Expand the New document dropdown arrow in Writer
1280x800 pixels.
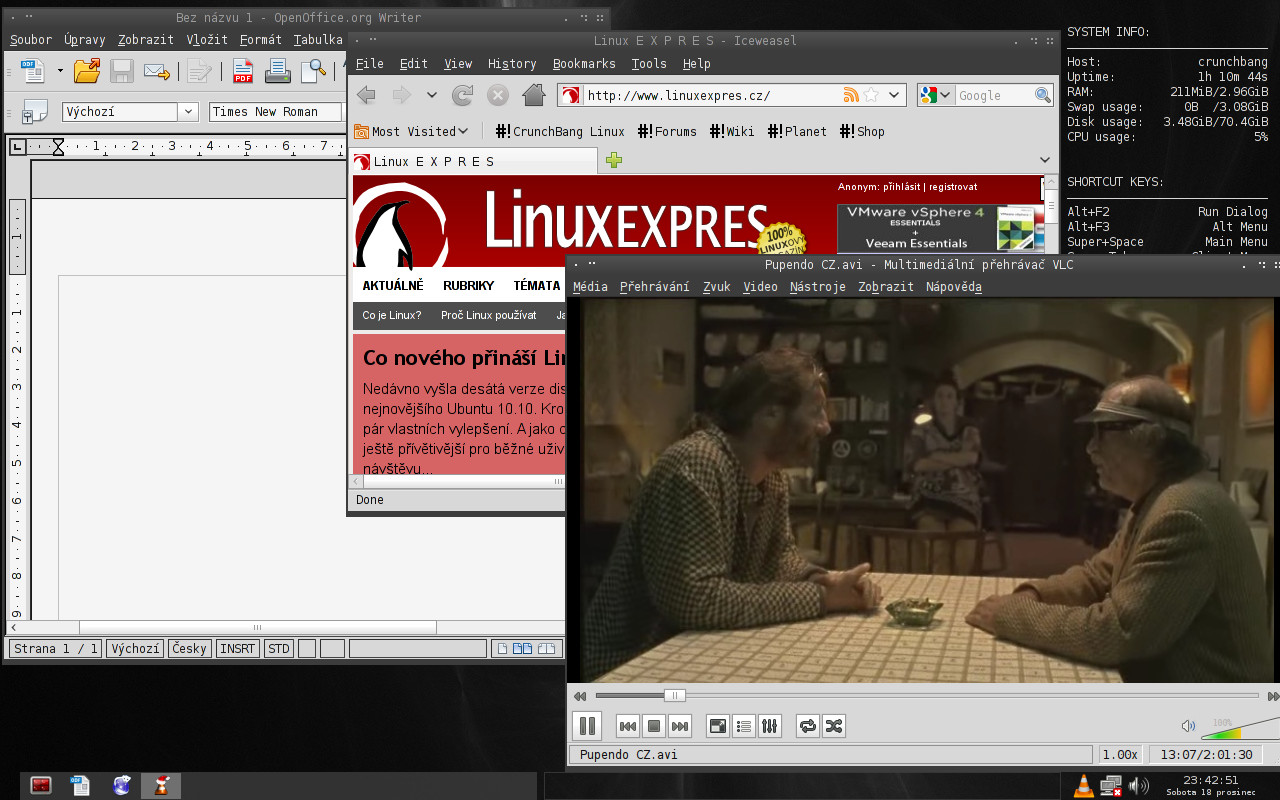(60, 71)
